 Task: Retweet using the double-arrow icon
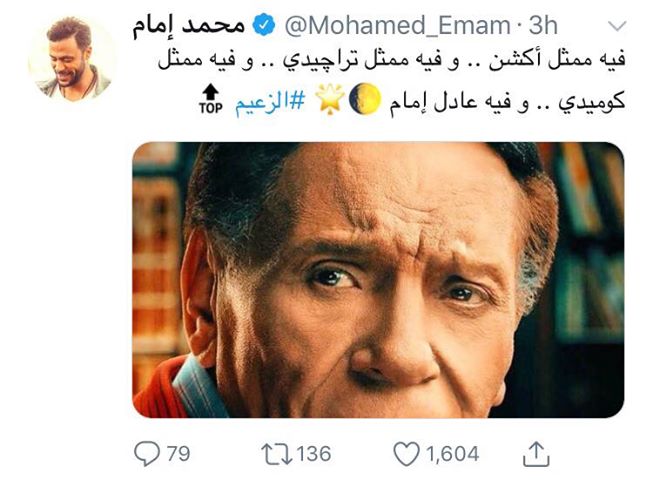(x=277, y=454)
